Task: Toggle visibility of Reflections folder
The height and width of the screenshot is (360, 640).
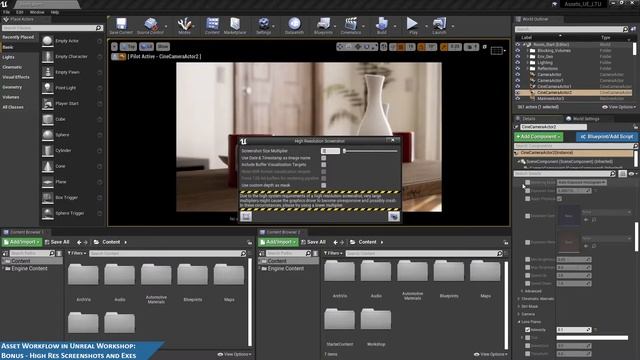Action: click(x=518, y=69)
